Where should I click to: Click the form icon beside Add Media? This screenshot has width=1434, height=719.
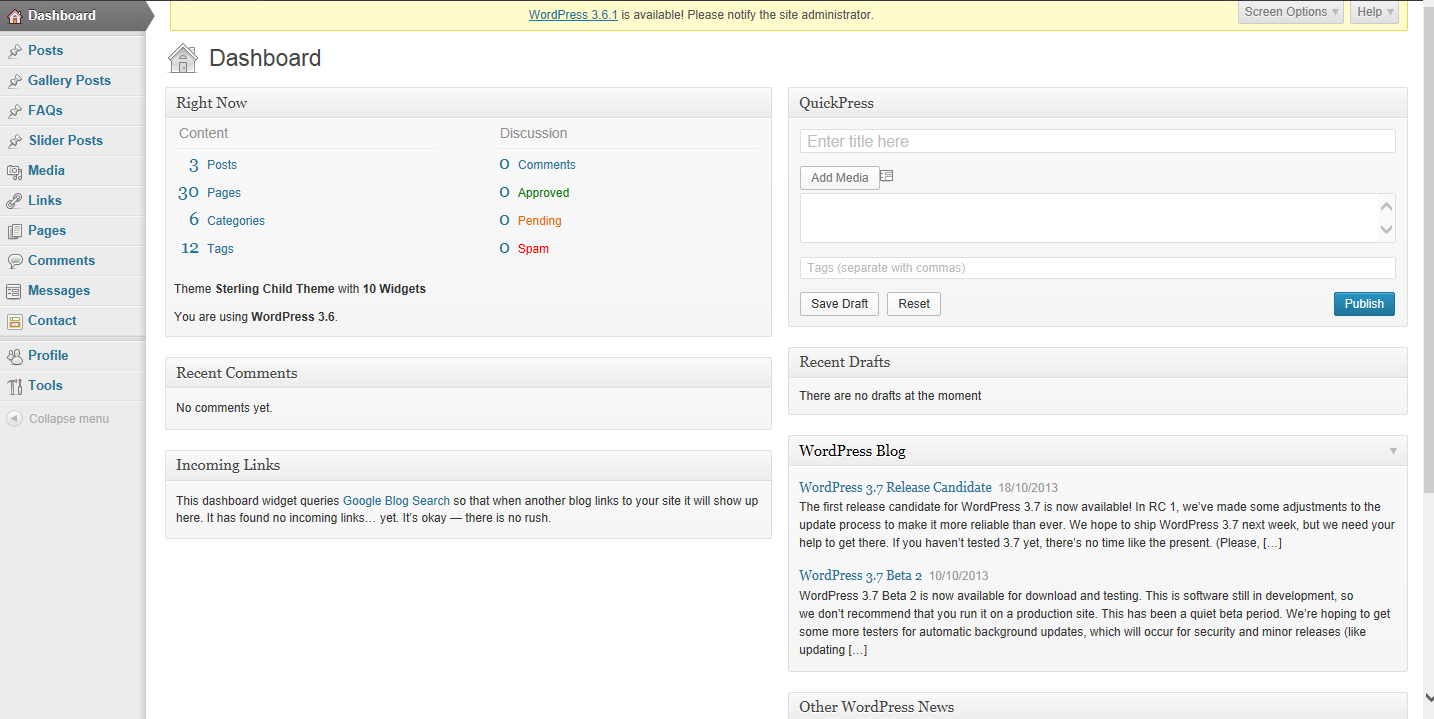[887, 177]
